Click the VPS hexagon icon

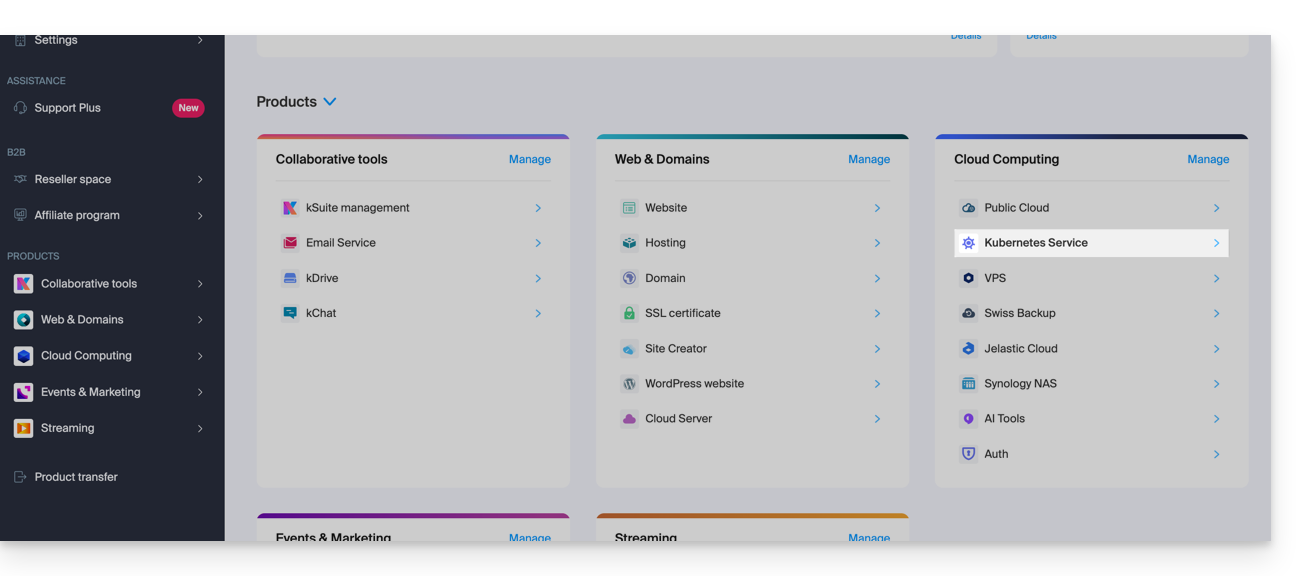968,278
